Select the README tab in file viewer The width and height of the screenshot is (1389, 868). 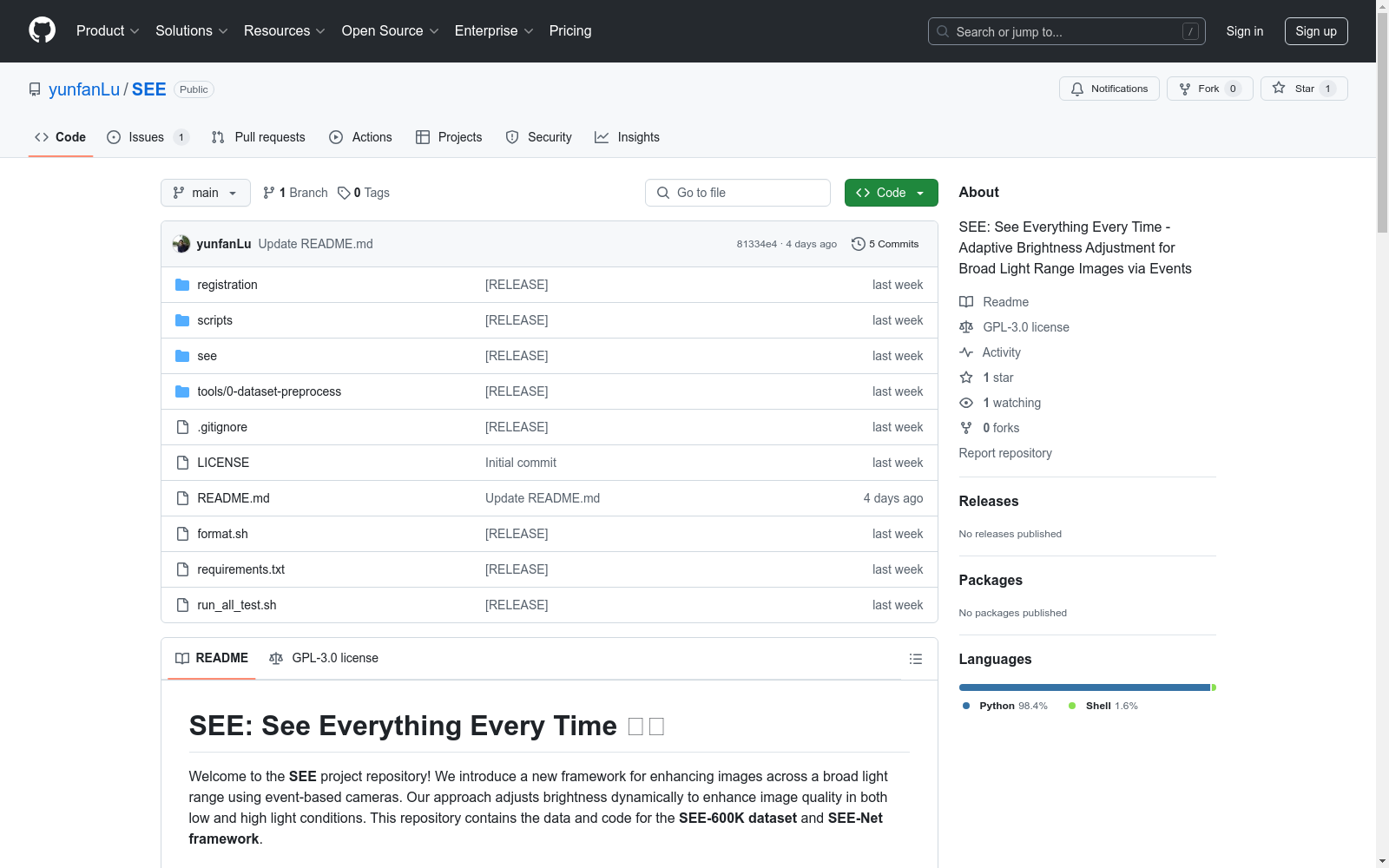[212, 658]
